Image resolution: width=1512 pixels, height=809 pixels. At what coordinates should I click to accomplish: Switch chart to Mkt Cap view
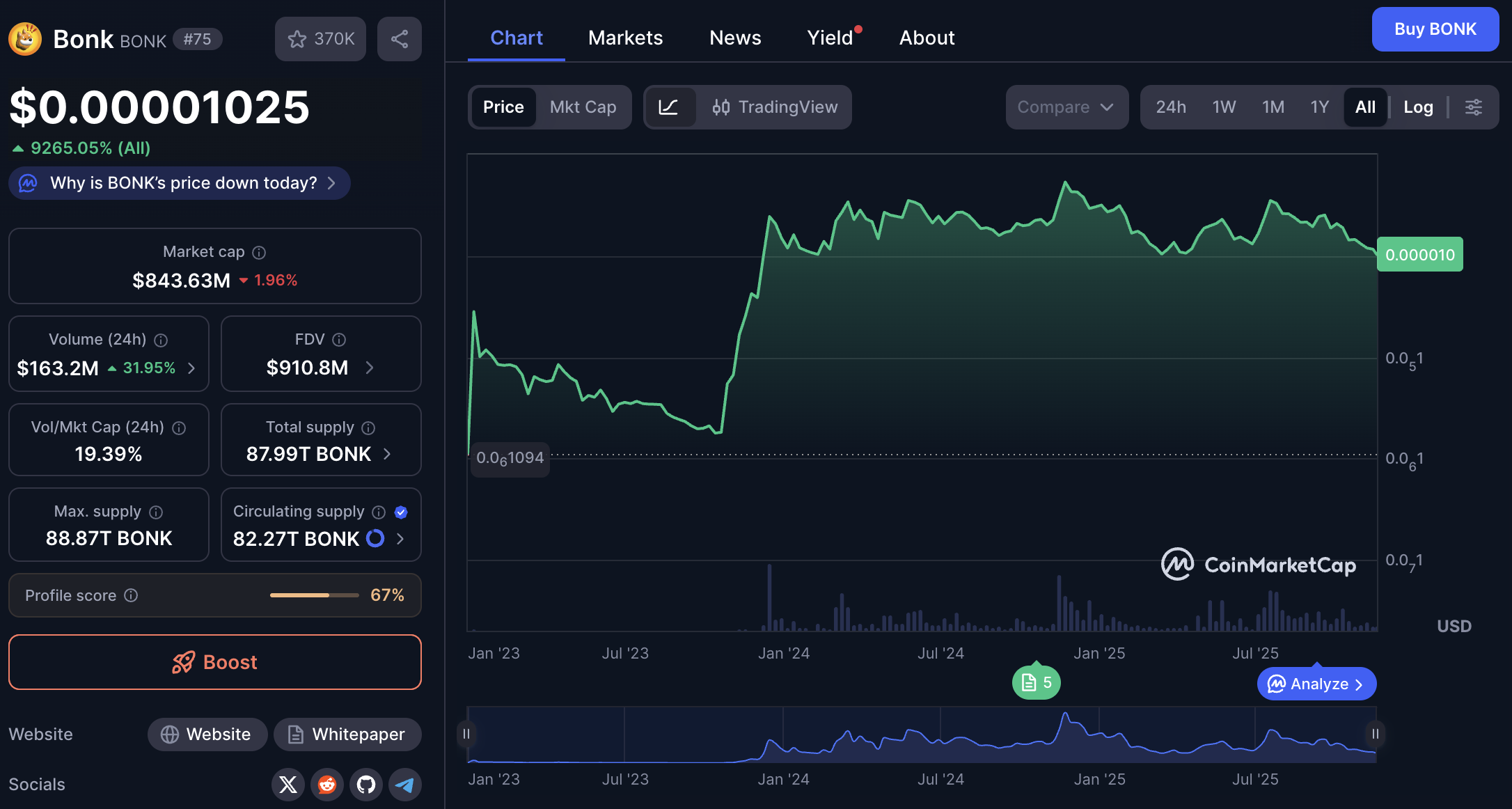click(x=583, y=107)
